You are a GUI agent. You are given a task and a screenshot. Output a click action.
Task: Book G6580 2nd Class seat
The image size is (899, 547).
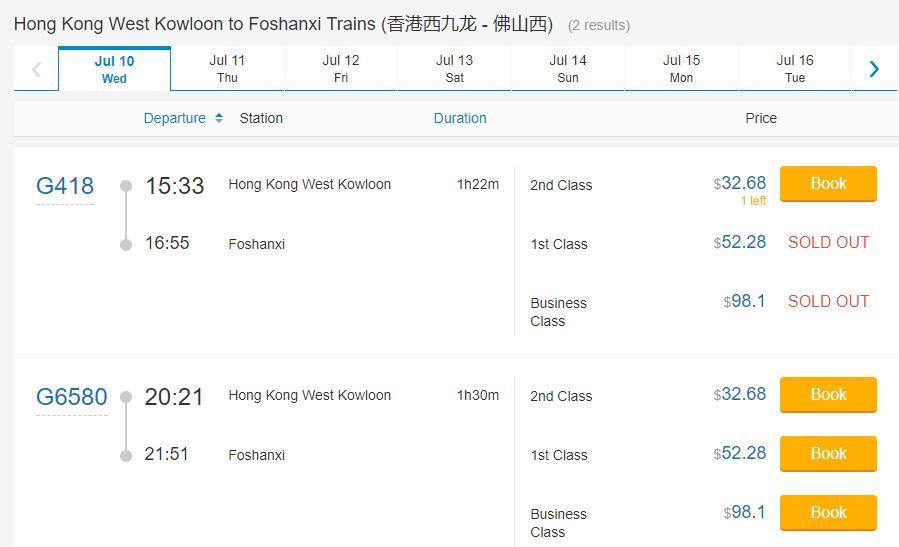(828, 395)
